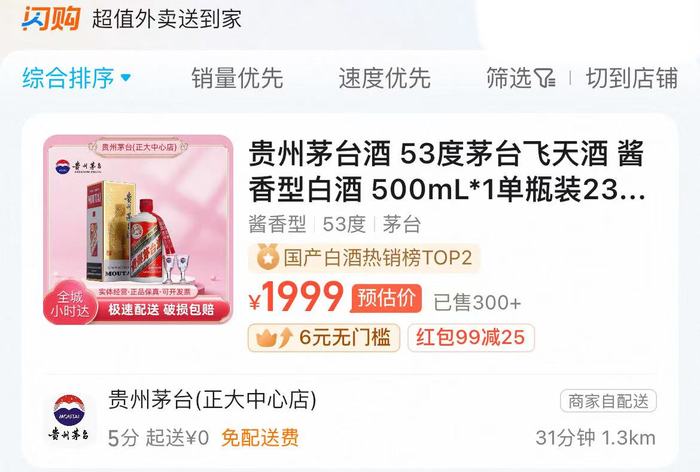The height and width of the screenshot is (472, 700).
Task: Open the 筛选 filter funnel icon
Action: coord(545,78)
